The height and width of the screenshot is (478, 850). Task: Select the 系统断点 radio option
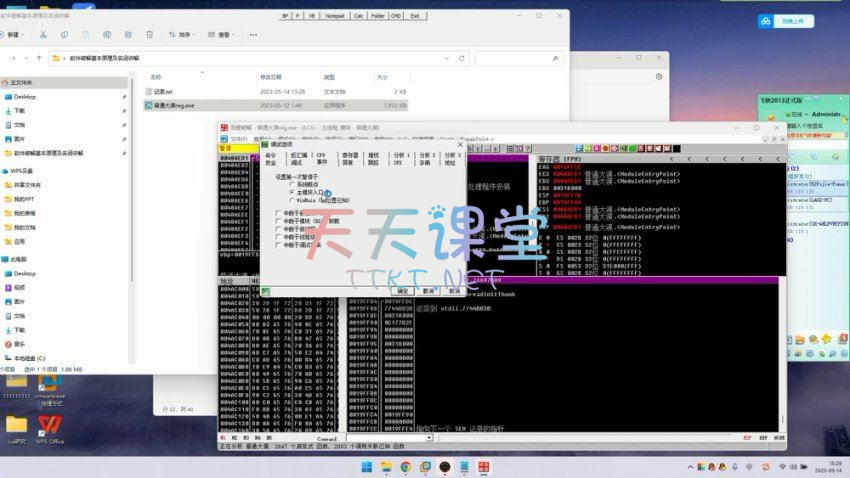[x=292, y=184]
